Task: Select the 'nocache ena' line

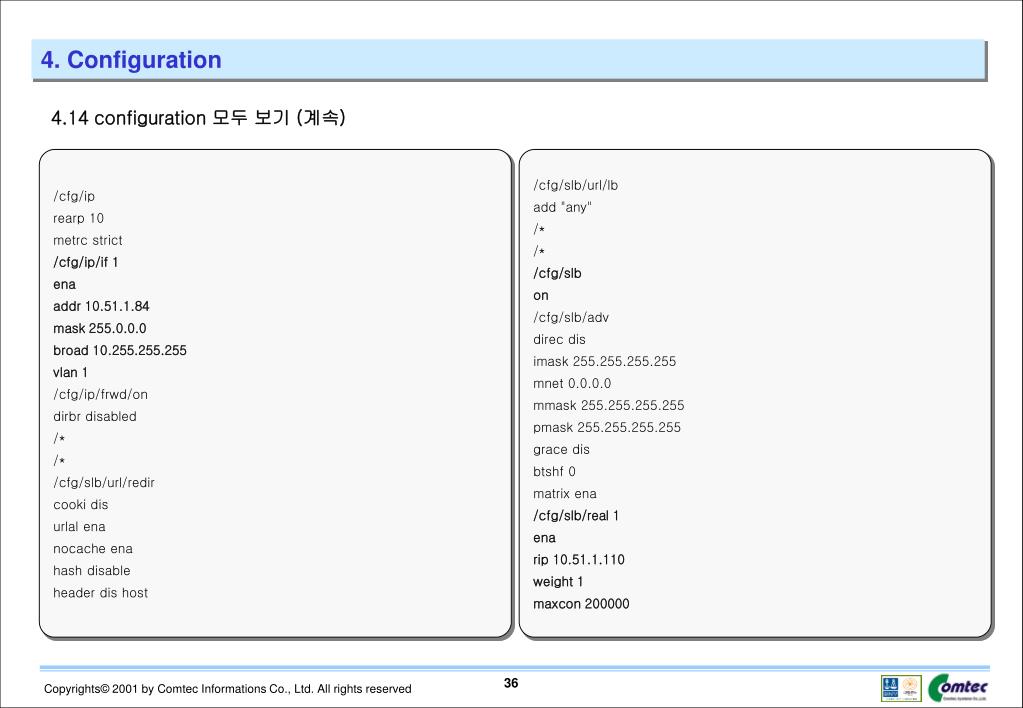Action: pos(93,549)
